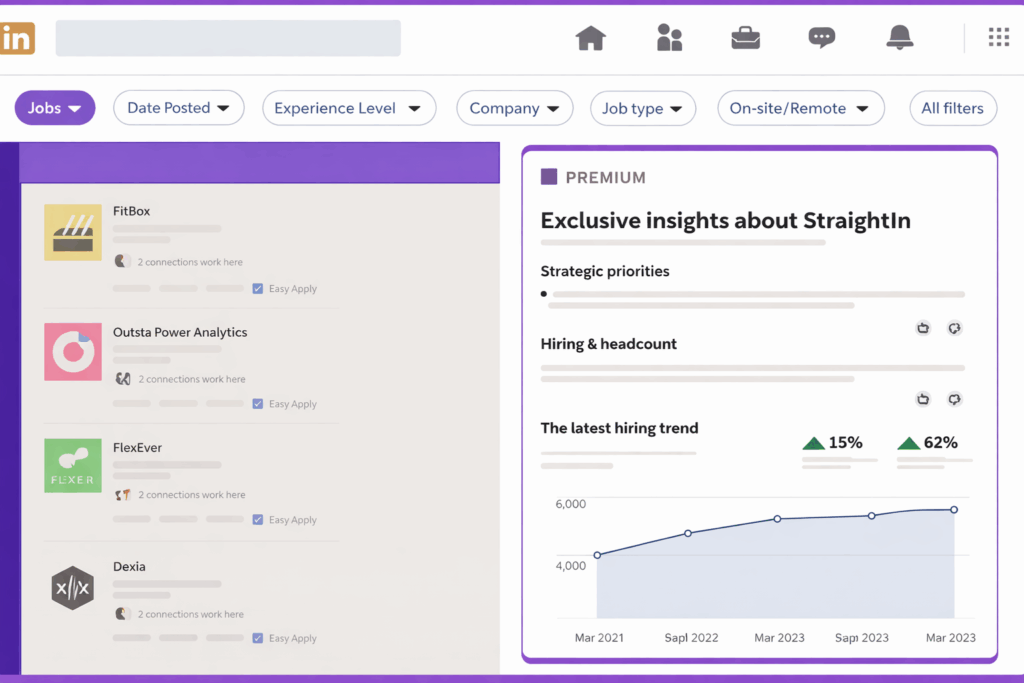1024x683 pixels.
Task: Open All filters button
Action: pos(953,108)
